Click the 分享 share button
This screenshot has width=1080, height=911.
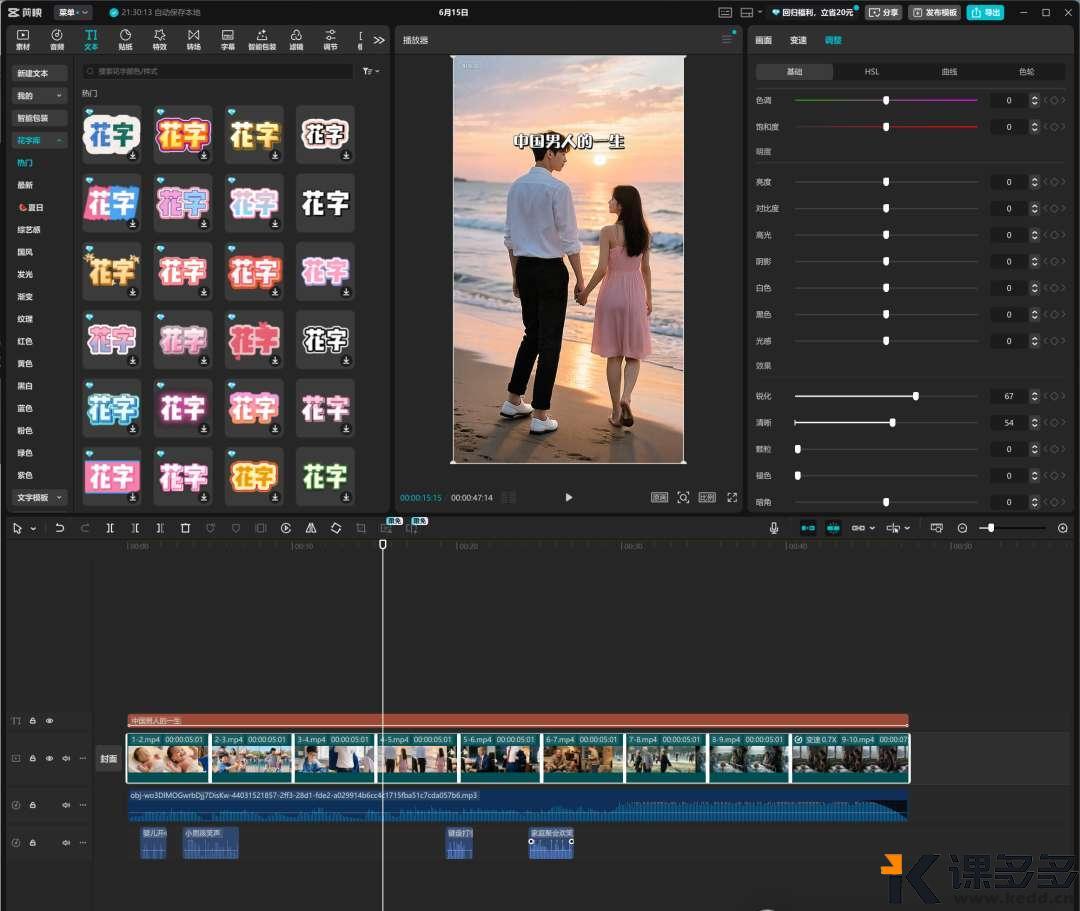coord(884,12)
